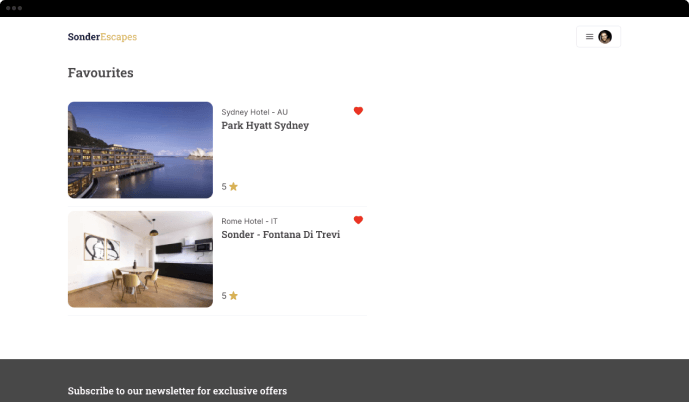
Task: Click the newsletter subscribe heading text
Action: coord(177,391)
